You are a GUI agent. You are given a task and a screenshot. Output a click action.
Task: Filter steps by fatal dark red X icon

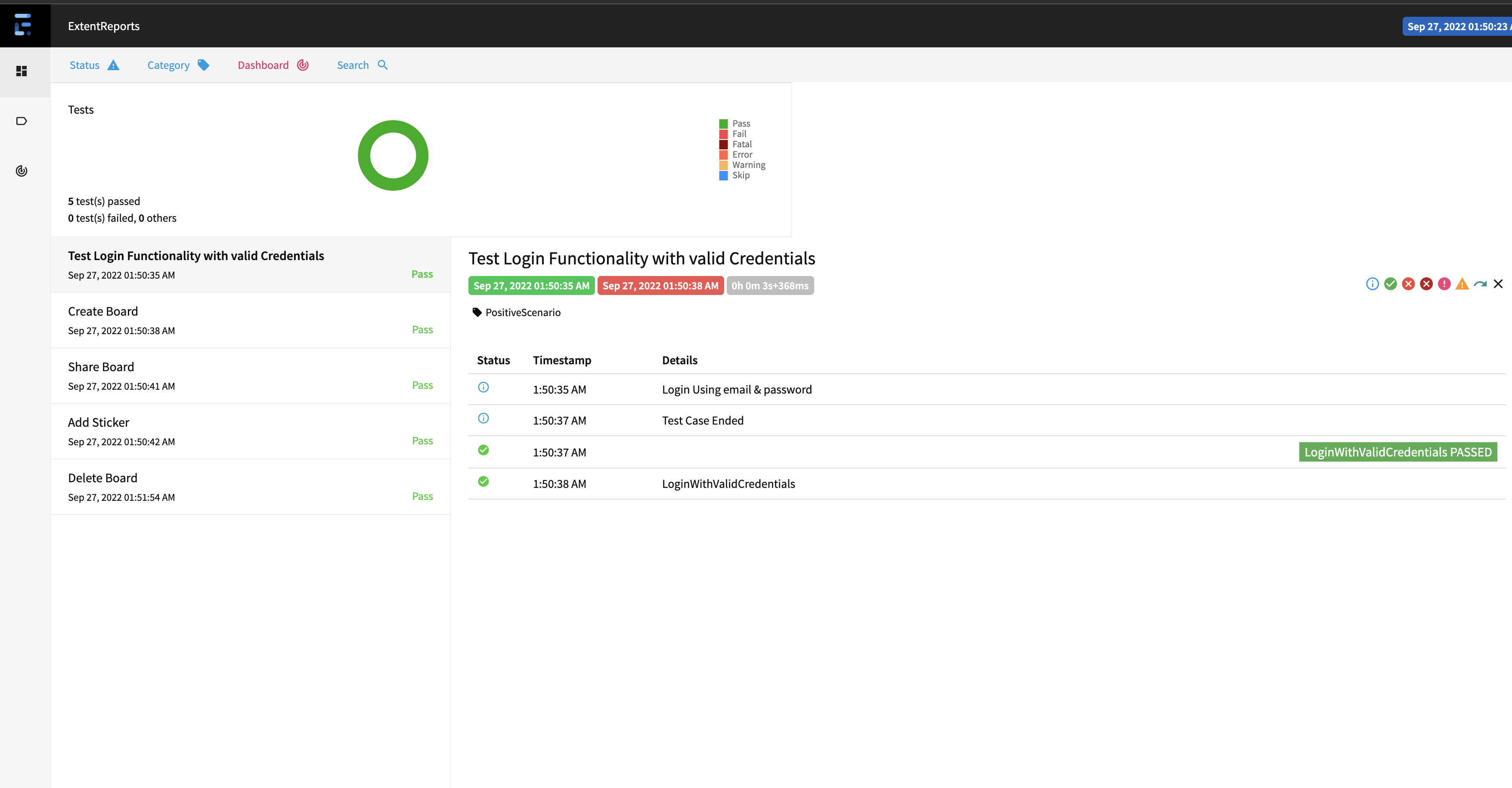point(1426,284)
